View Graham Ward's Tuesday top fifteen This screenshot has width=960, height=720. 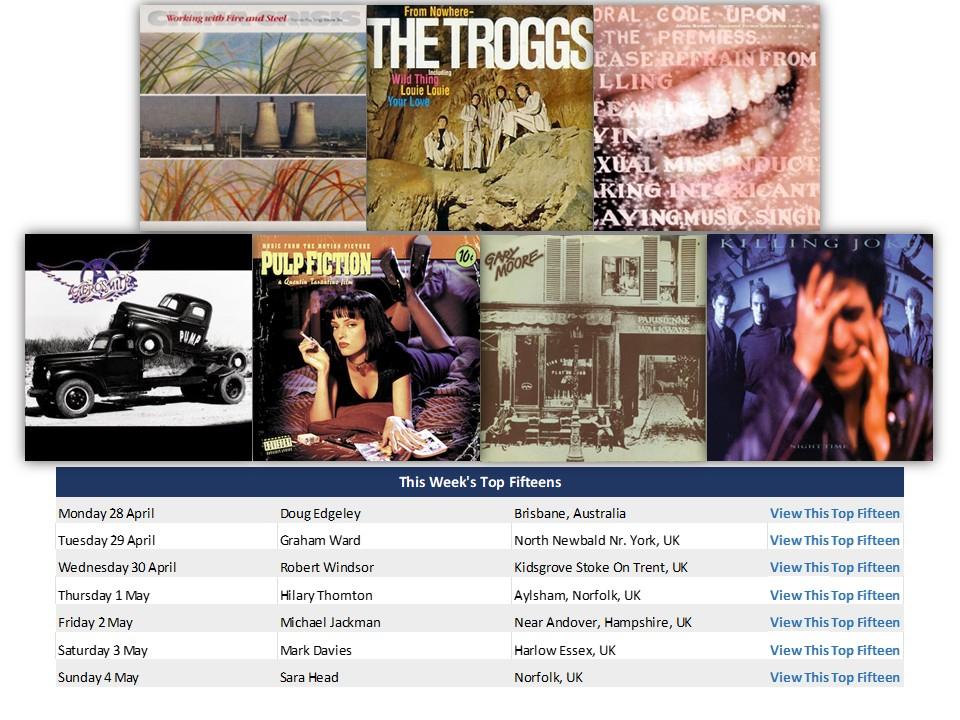click(834, 540)
